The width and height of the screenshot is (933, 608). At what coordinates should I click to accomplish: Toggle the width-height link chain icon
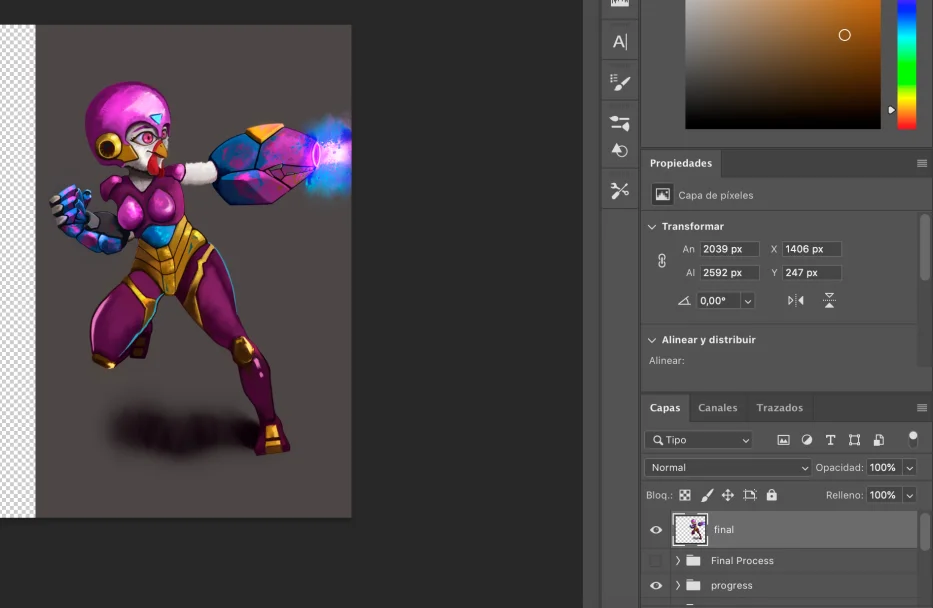point(662,261)
